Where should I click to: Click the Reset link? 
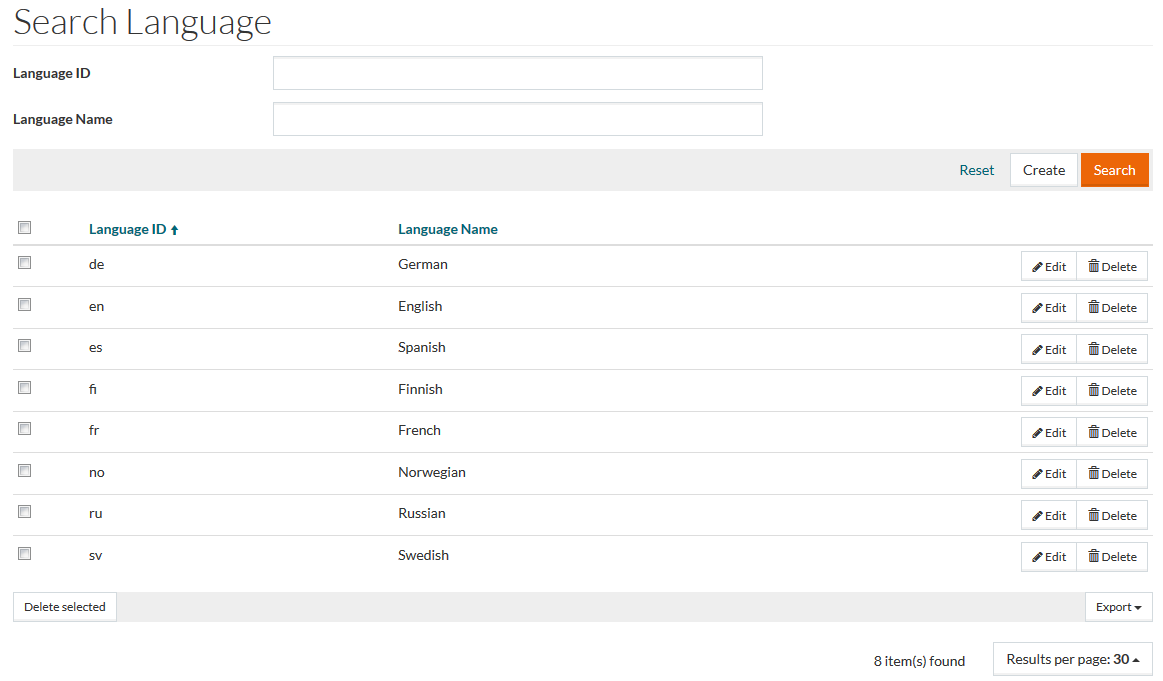click(x=976, y=170)
